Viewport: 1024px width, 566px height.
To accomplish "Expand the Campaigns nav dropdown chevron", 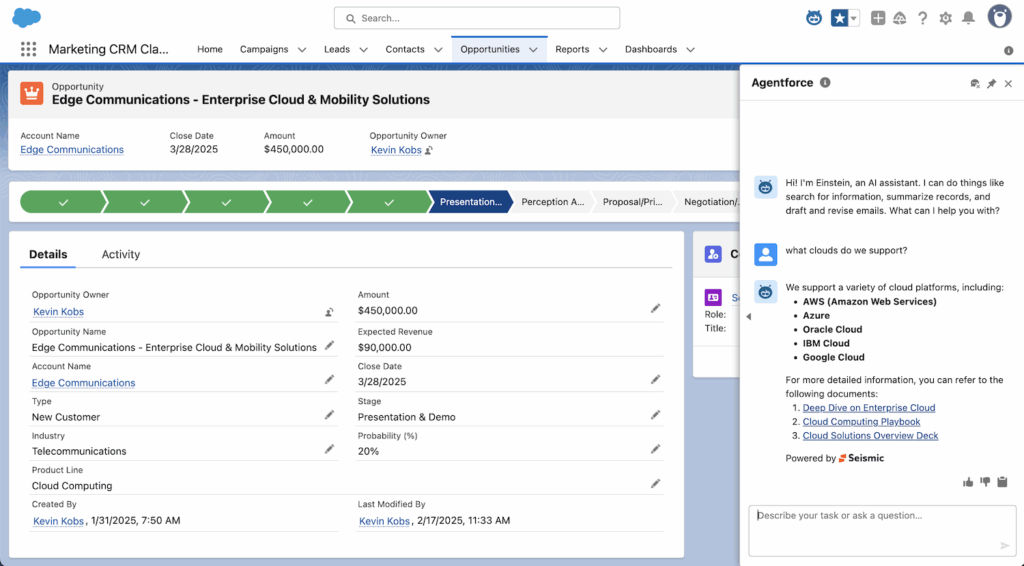I will [x=302, y=50].
